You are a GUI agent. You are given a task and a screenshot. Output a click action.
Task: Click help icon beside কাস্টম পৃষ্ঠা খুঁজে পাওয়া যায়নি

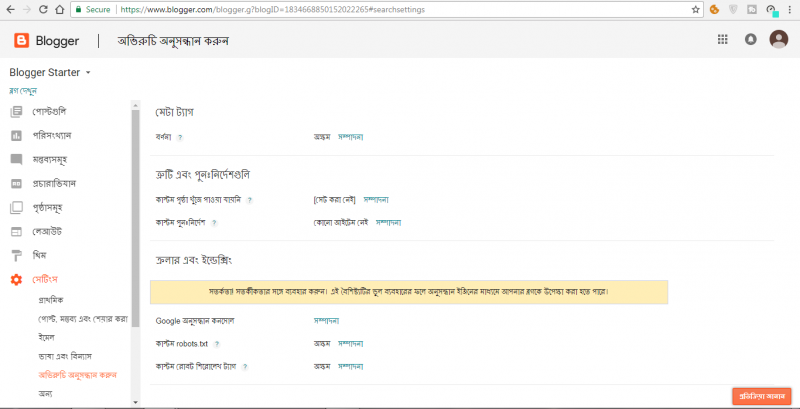coord(249,200)
